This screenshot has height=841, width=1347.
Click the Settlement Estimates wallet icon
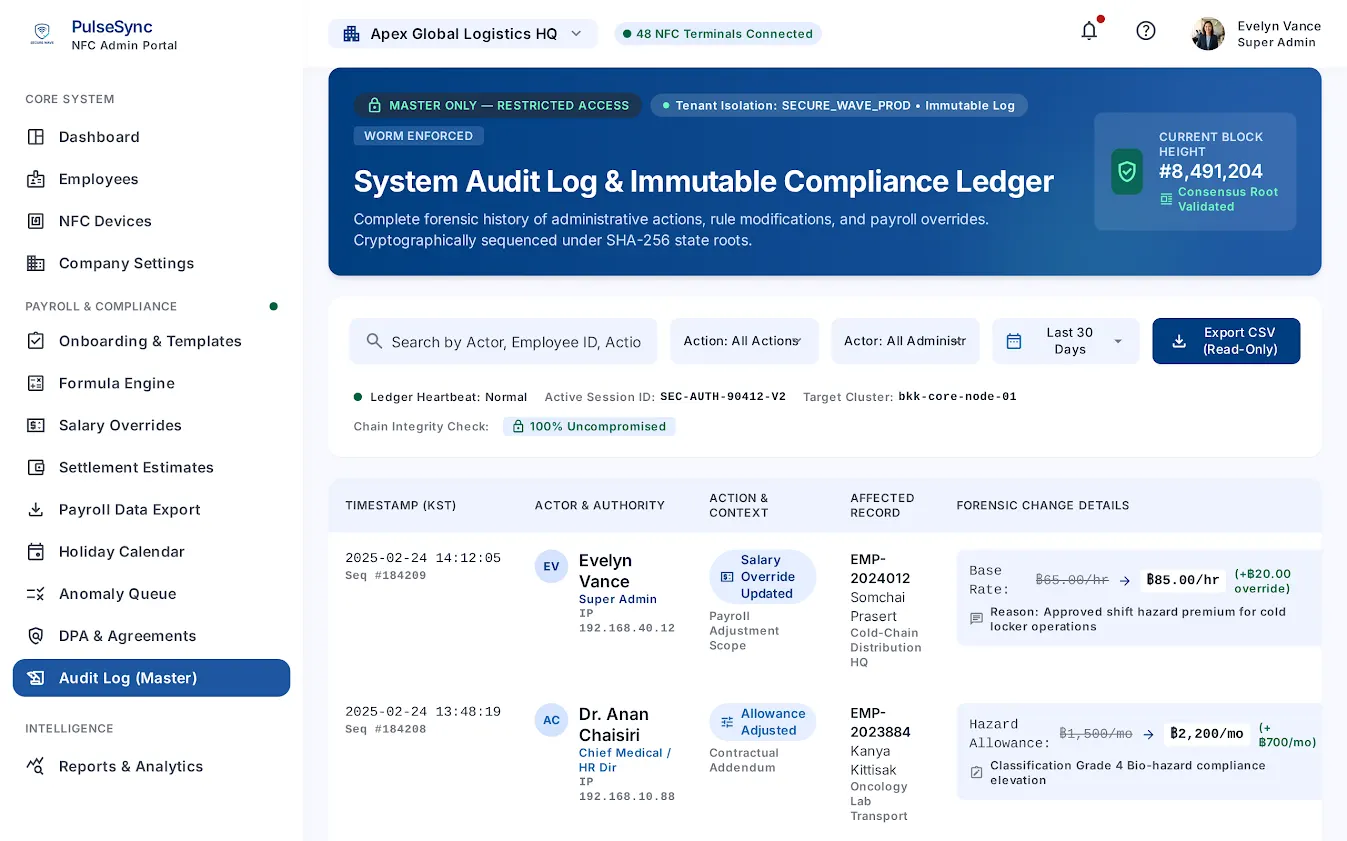click(36, 467)
